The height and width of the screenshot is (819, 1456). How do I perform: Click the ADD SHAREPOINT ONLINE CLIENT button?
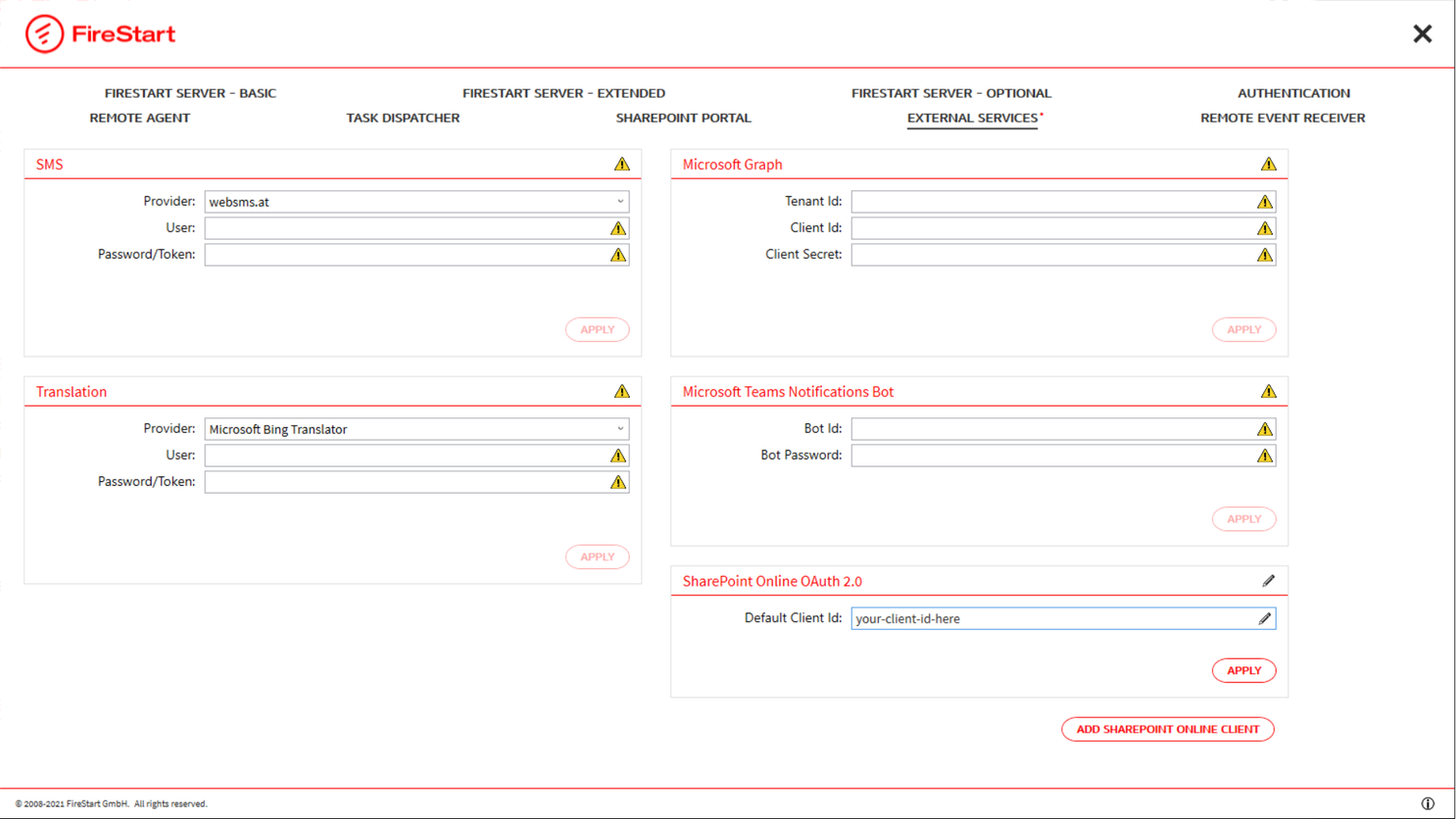pos(1167,729)
